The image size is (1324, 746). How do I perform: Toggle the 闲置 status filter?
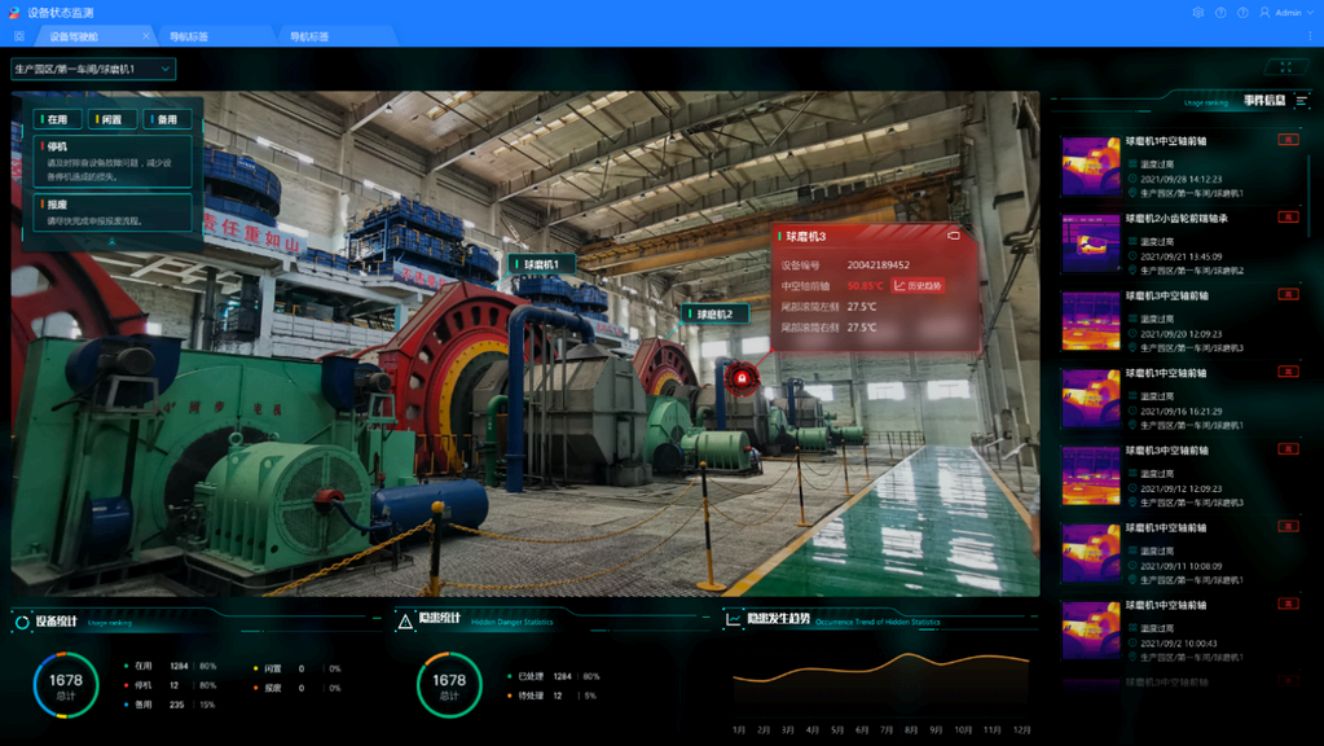pyautogui.click(x=112, y=119)
